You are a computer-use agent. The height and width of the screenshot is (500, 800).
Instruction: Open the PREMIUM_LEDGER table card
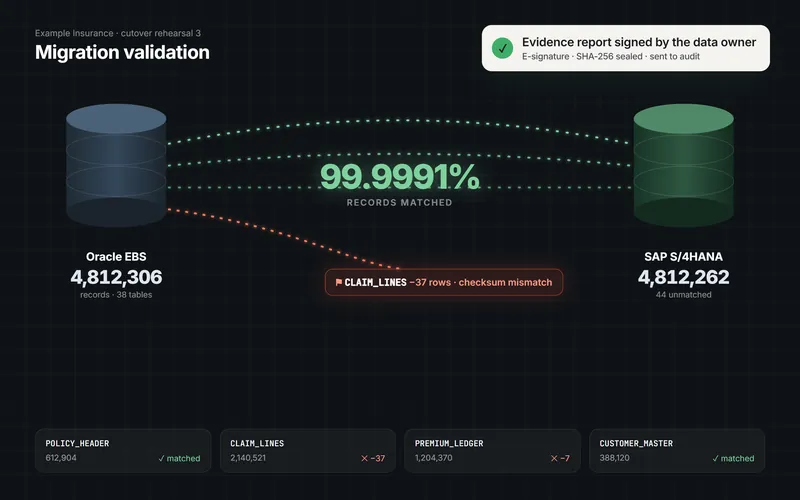(x=492, y=451)
